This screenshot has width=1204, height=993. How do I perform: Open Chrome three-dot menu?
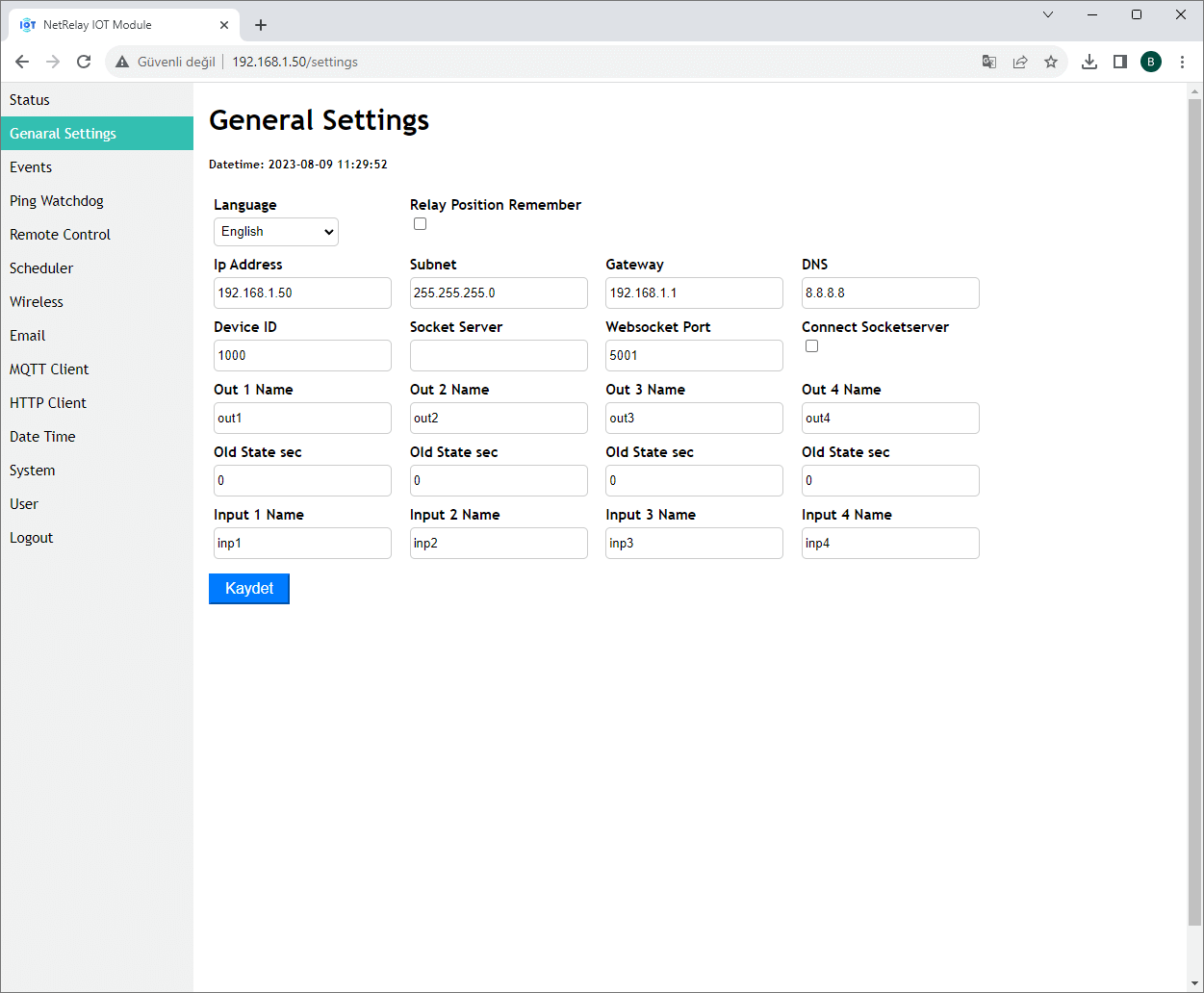(1182, 62)
